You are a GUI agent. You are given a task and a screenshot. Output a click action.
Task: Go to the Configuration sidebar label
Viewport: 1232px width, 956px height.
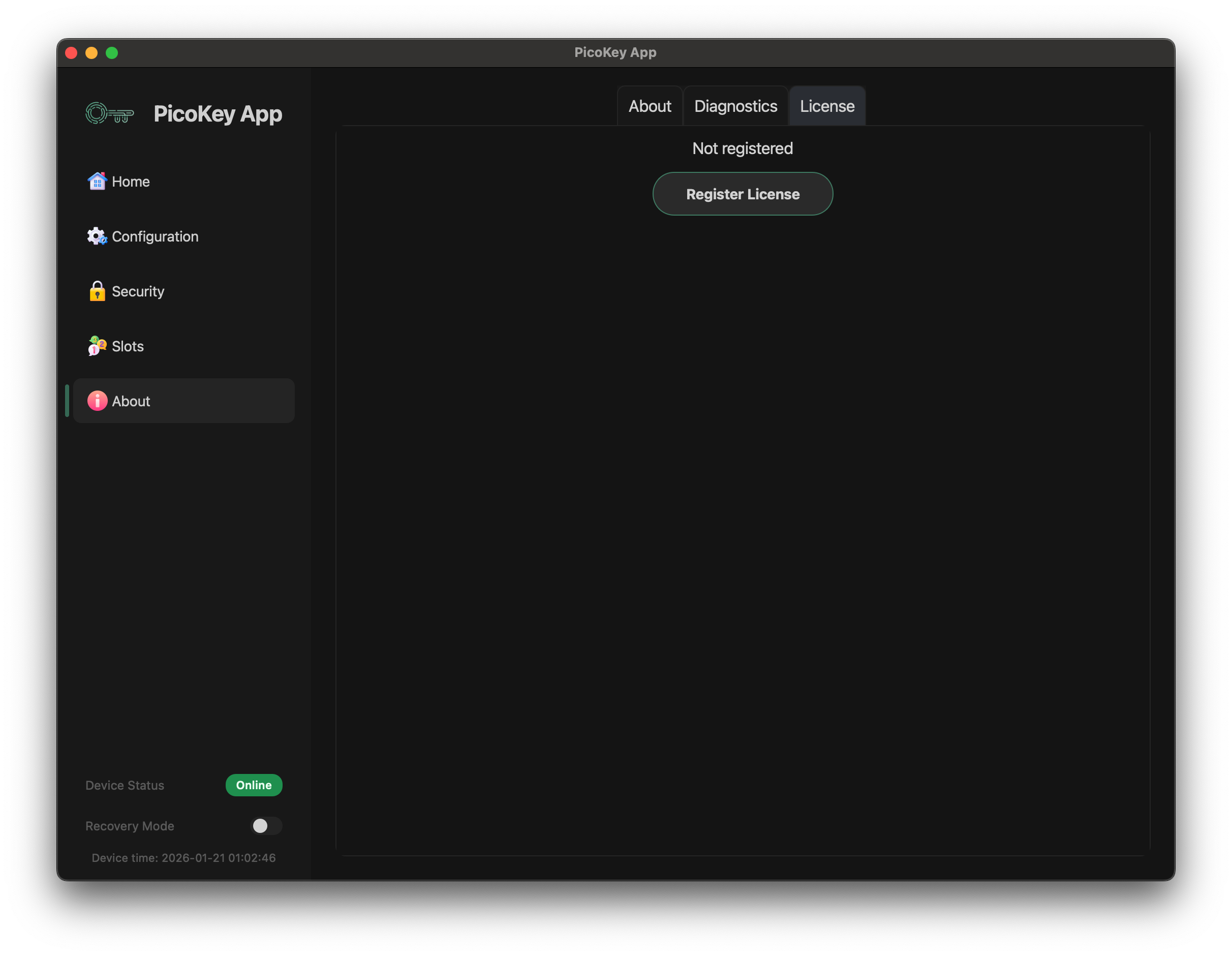click(x=155, y=236)
